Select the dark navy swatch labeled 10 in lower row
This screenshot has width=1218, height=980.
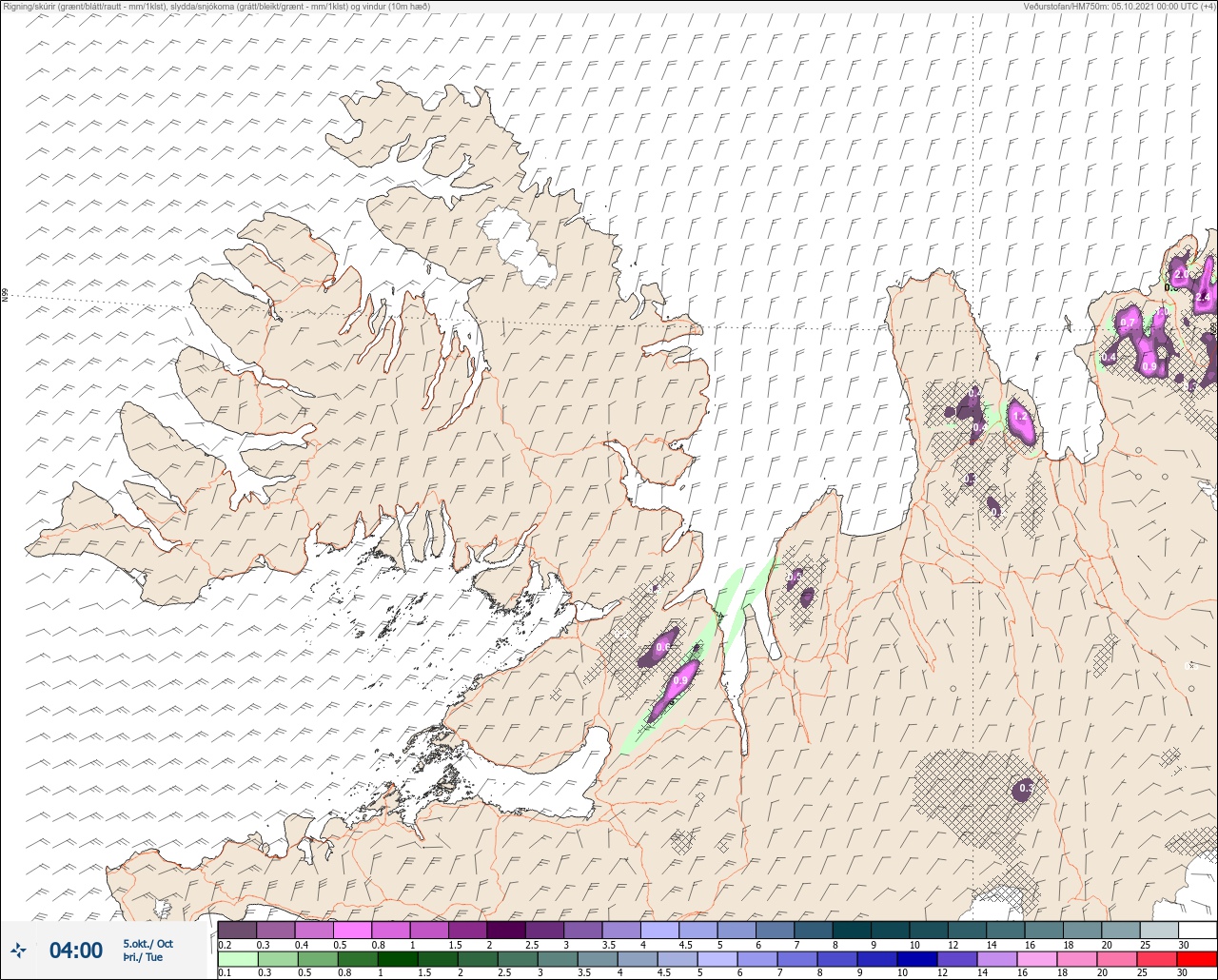(x=916, y=958)
